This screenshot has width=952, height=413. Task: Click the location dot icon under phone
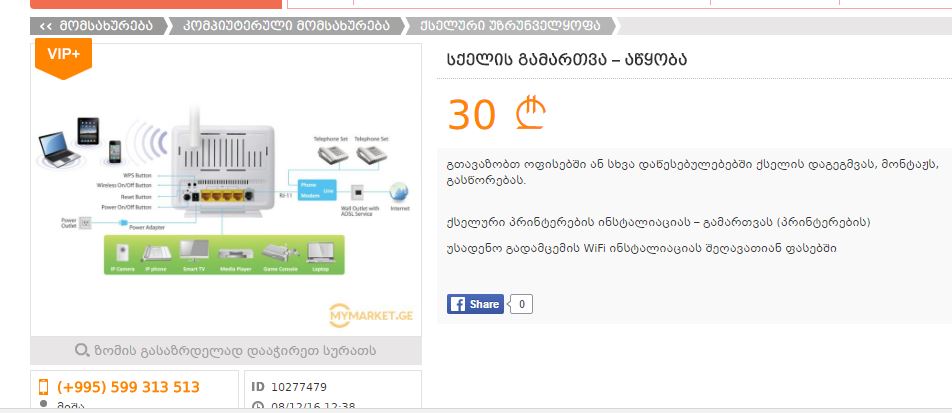(43, 404)
